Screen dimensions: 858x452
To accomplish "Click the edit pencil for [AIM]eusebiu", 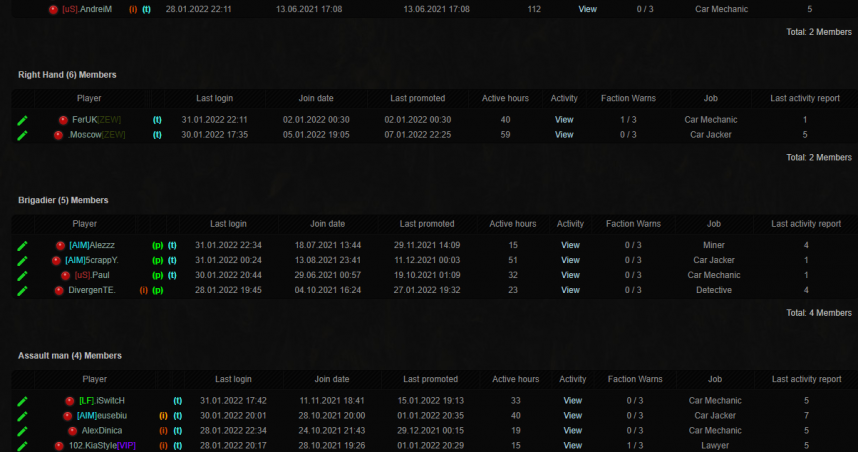I will coord(22,416).
